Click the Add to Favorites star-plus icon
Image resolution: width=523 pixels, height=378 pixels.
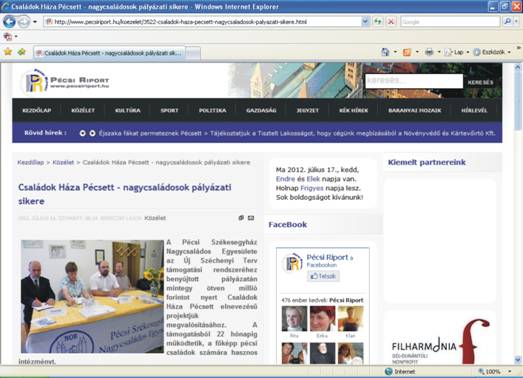(x=22, y=52)
